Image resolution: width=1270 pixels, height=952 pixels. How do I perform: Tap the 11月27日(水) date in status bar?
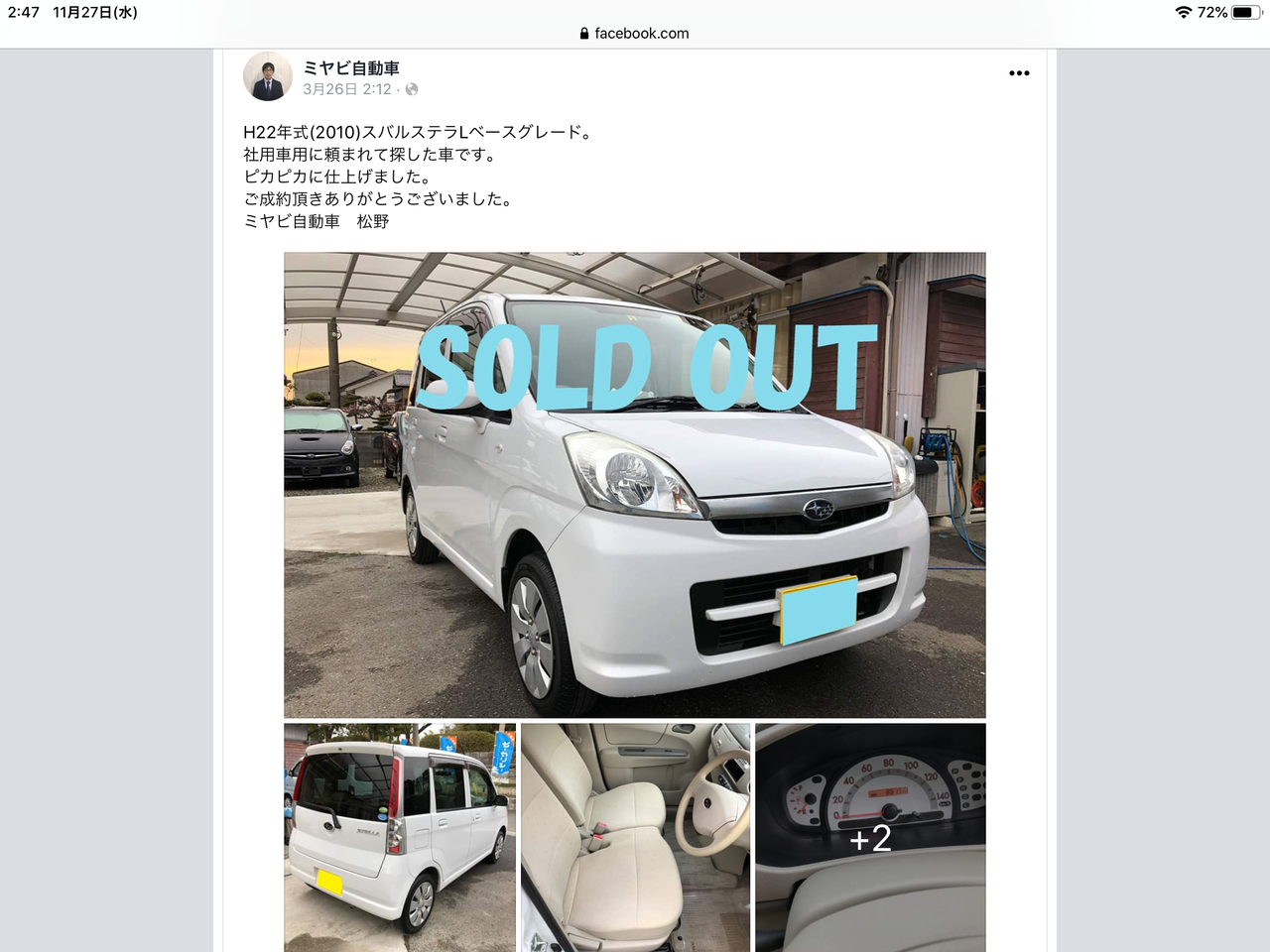tap(95, 12)
